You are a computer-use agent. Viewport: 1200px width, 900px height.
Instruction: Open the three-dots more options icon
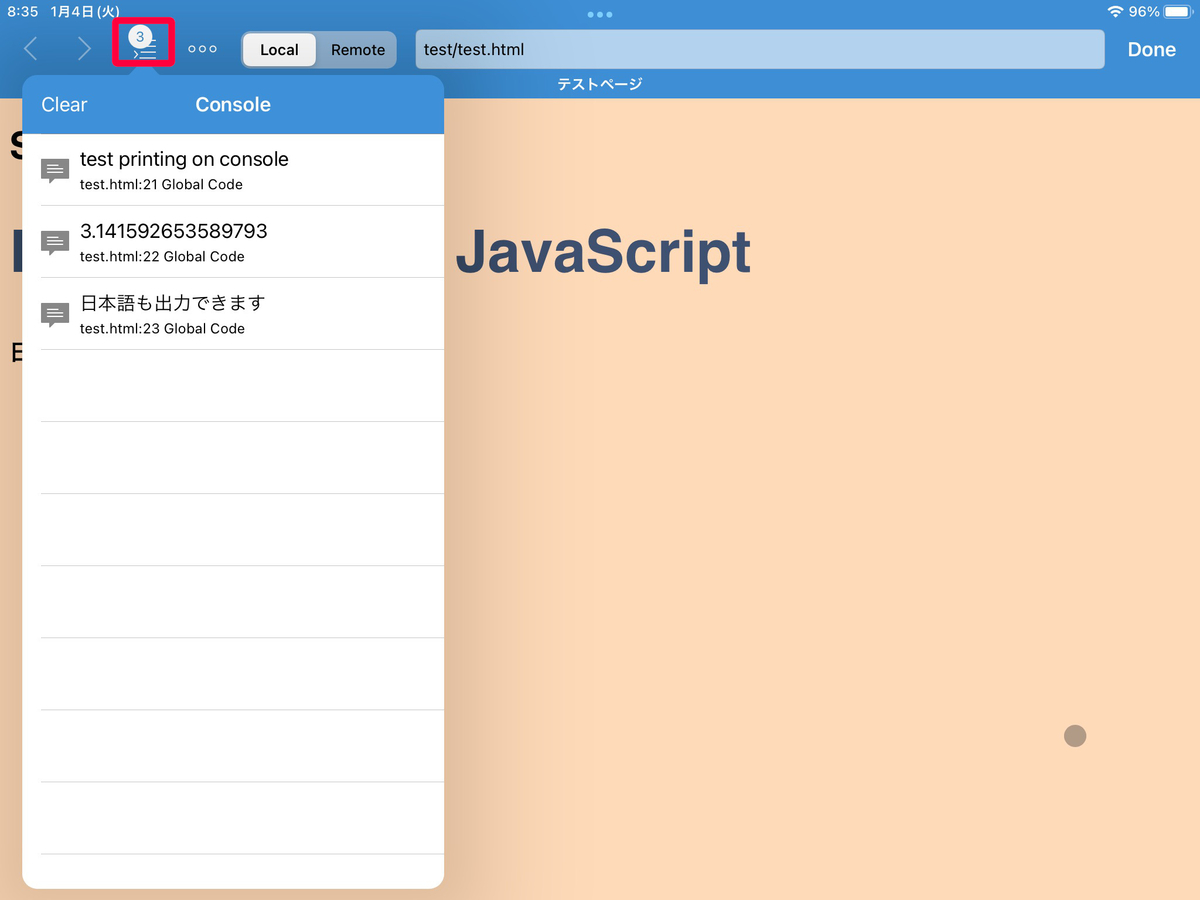[202, 49]
